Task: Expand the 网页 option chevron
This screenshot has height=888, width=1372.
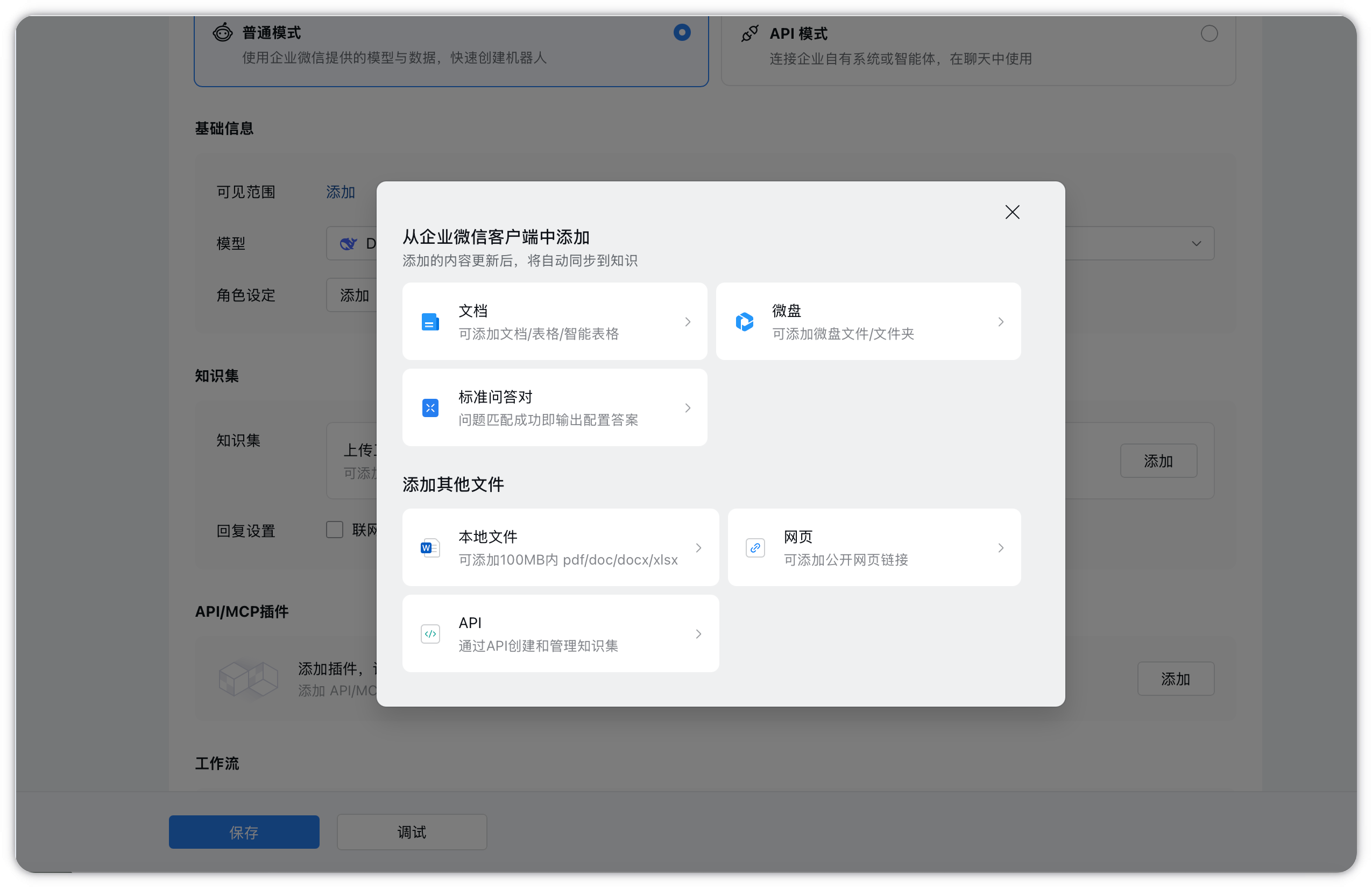Action: coord(1001,547)
